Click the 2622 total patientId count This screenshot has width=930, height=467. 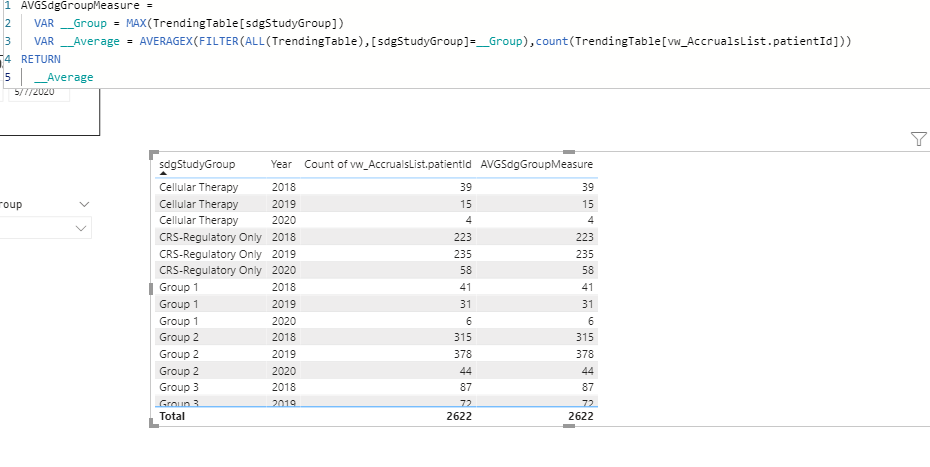[x=459, y=416]
